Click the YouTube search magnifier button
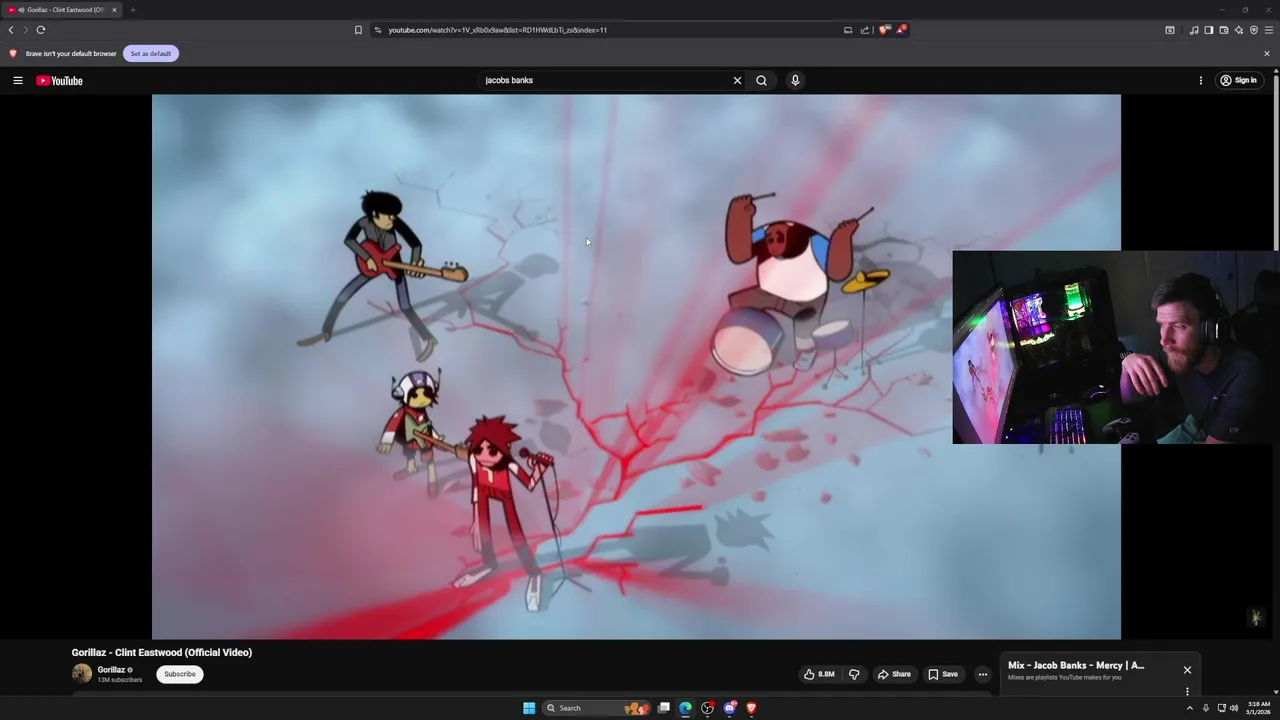Viewport: 1280px width, 720px height. click(x=761, y=80)
